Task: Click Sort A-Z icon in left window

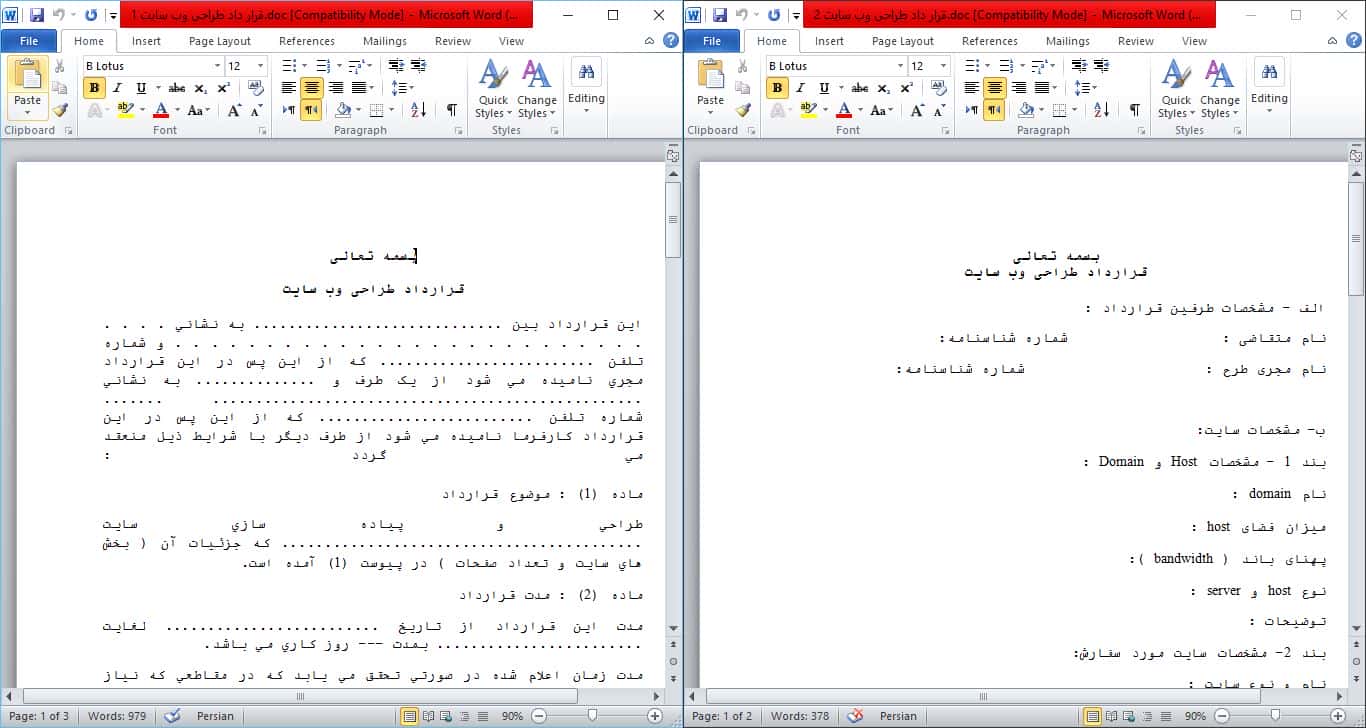Action: (x=418, y=110)
